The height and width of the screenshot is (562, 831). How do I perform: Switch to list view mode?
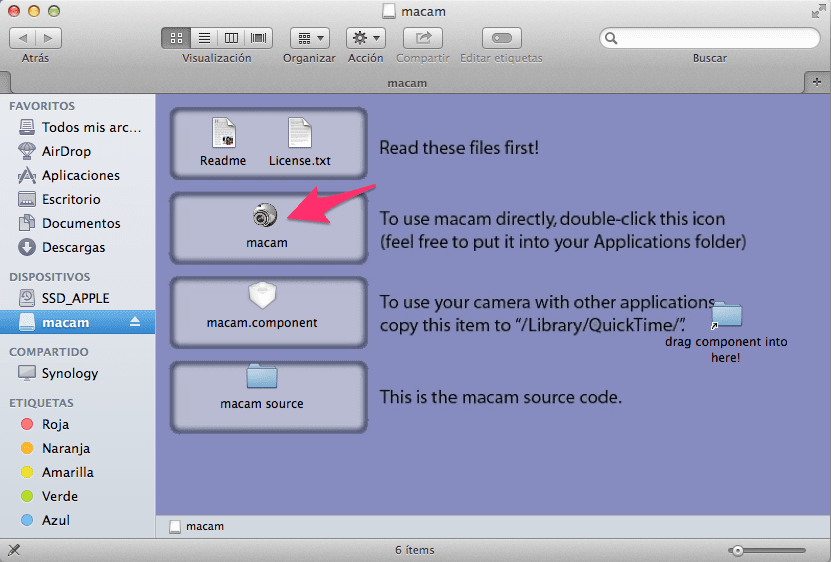(x=204, y=38)
